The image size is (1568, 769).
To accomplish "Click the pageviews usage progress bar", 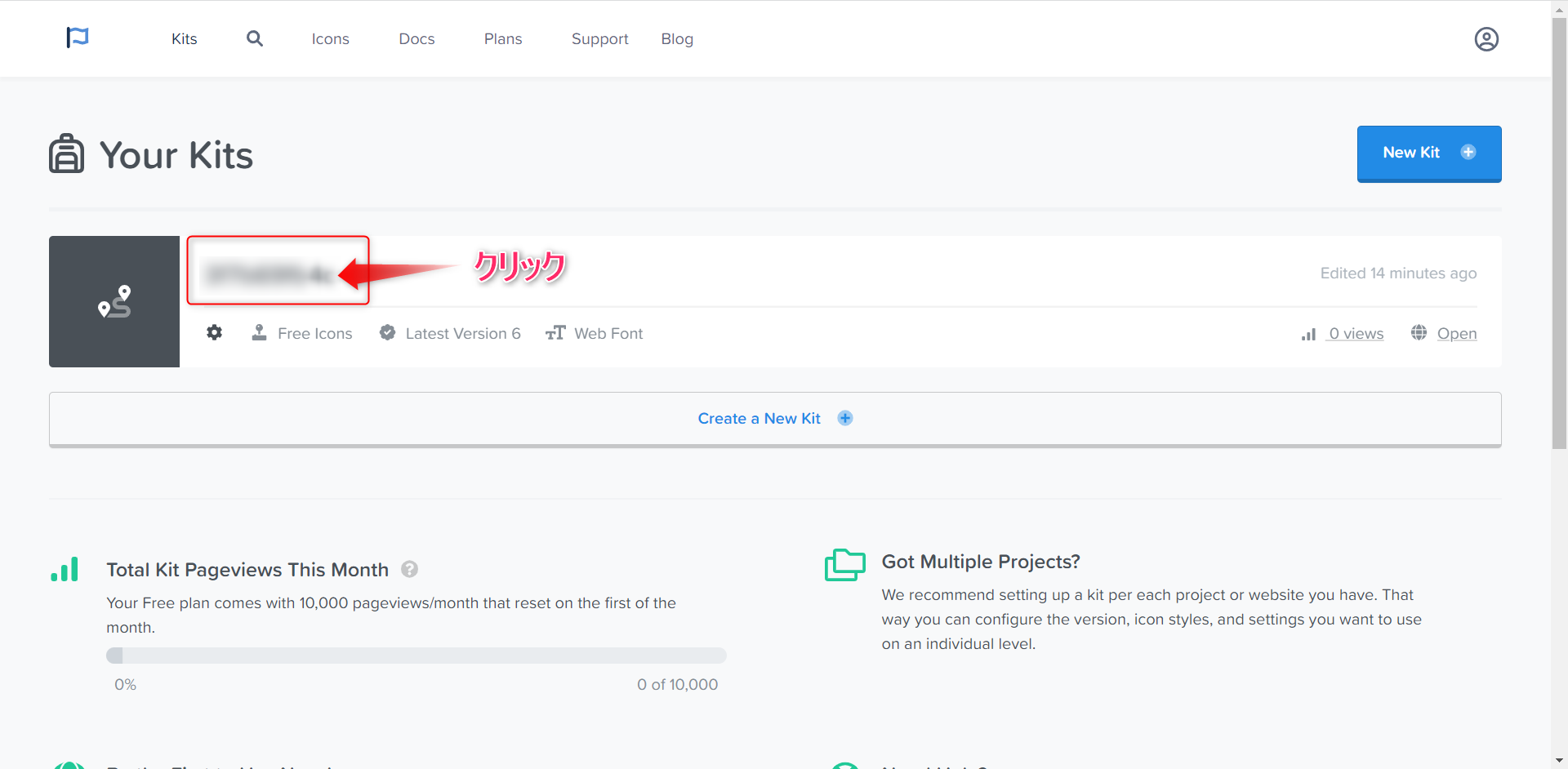I will [x=416, y=656].
